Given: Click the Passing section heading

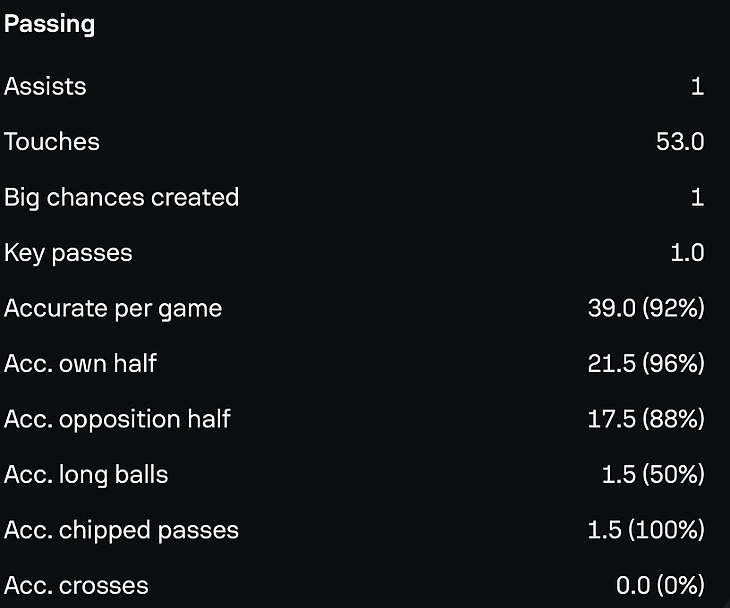Looking at the screenshot, I should 50,24.
